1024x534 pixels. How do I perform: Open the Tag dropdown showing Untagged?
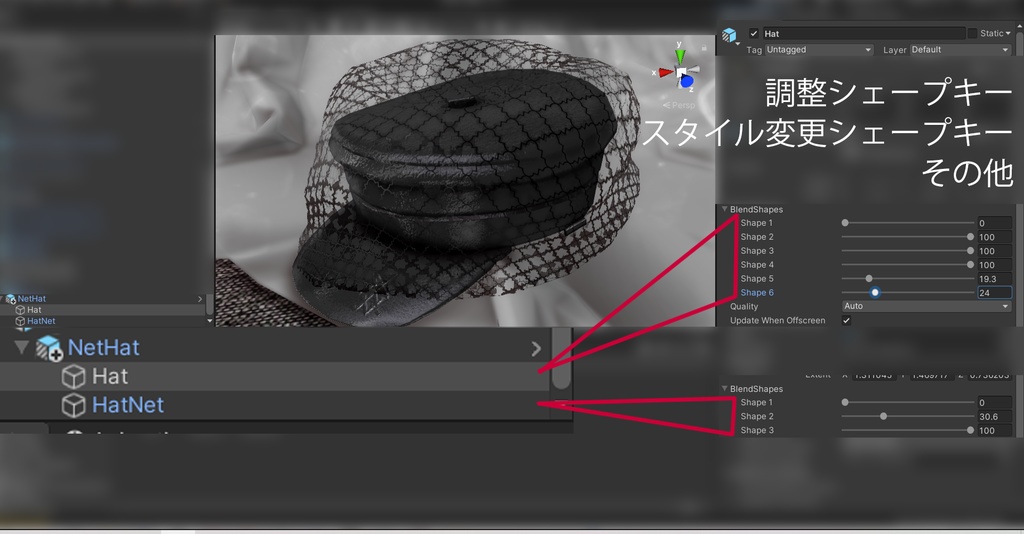tap(819, 50)
